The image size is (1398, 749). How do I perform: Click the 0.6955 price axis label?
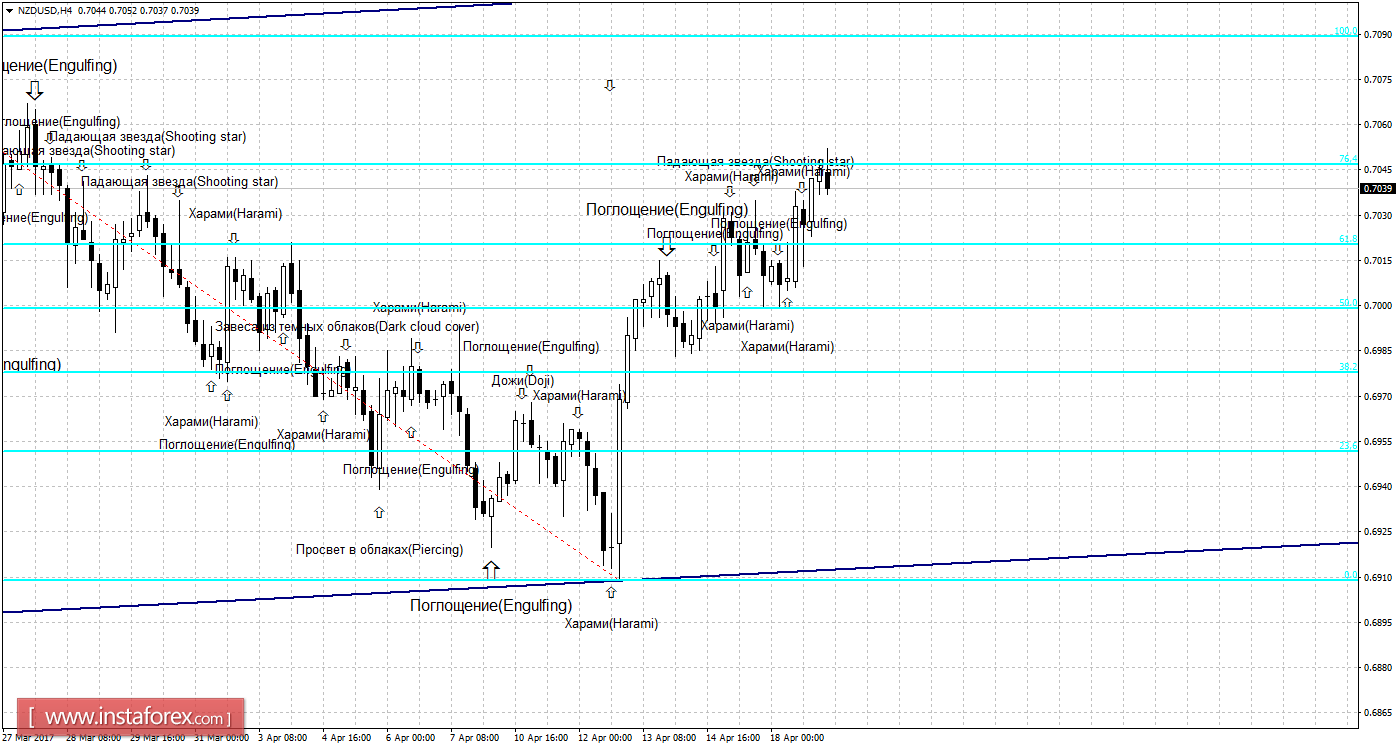(x=1380, y=441)
